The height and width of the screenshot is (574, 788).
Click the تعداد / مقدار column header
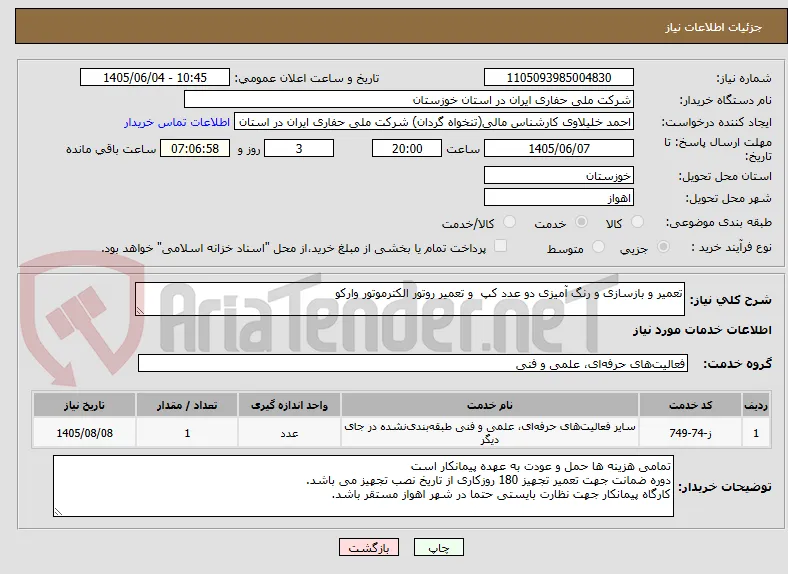point(187,405)
